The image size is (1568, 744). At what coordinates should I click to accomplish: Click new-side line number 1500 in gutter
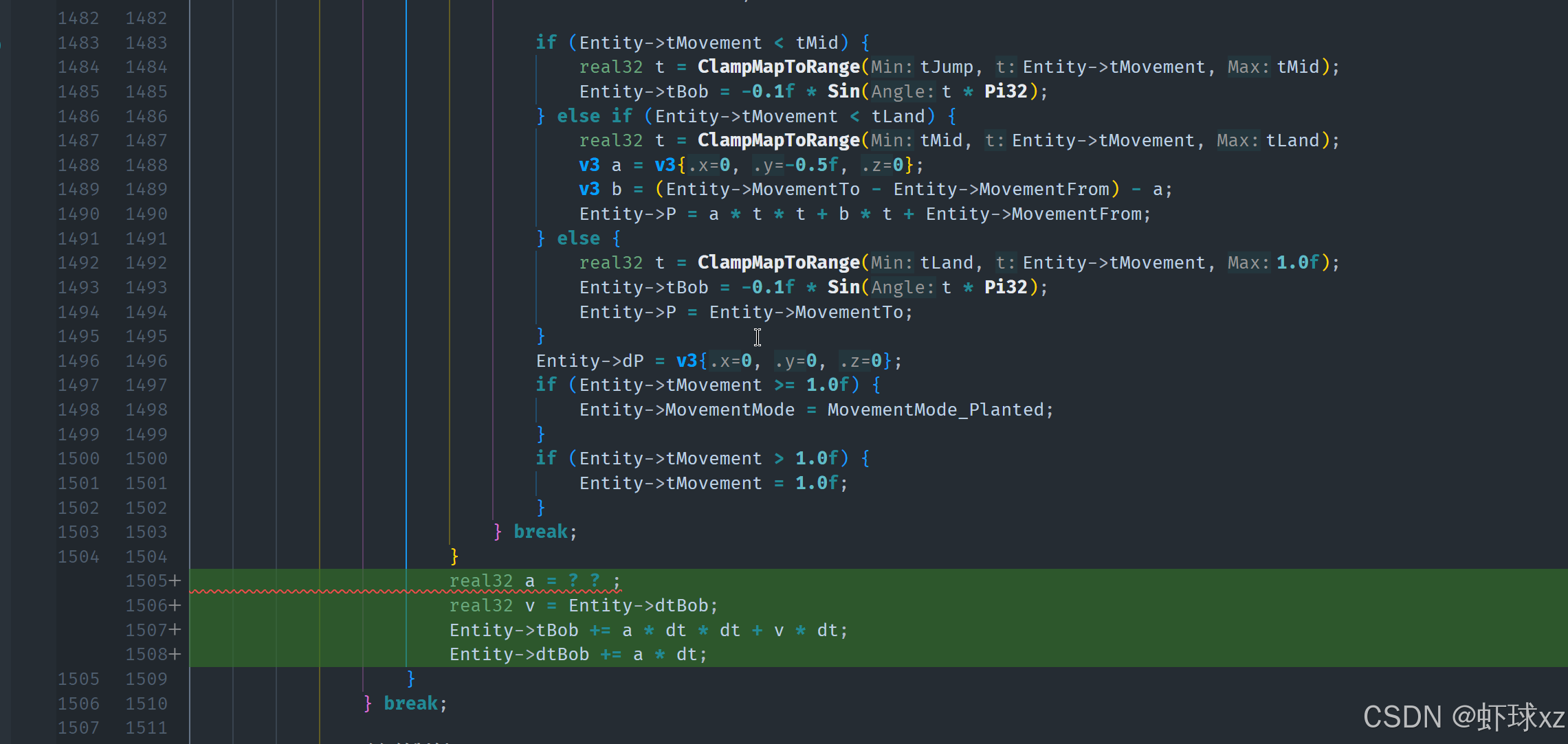coord(146,459)
